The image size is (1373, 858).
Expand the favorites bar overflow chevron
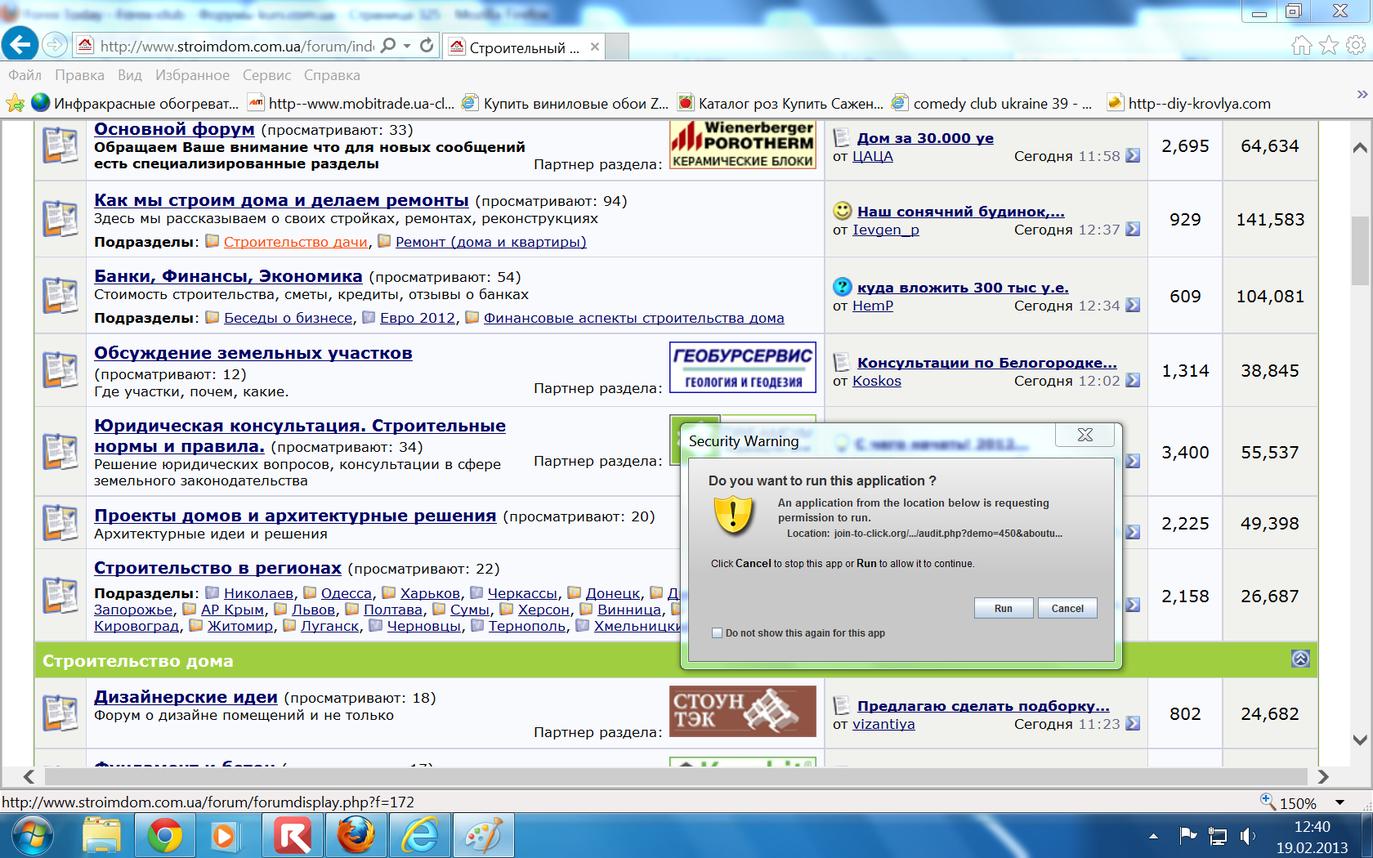point(1361,94)
